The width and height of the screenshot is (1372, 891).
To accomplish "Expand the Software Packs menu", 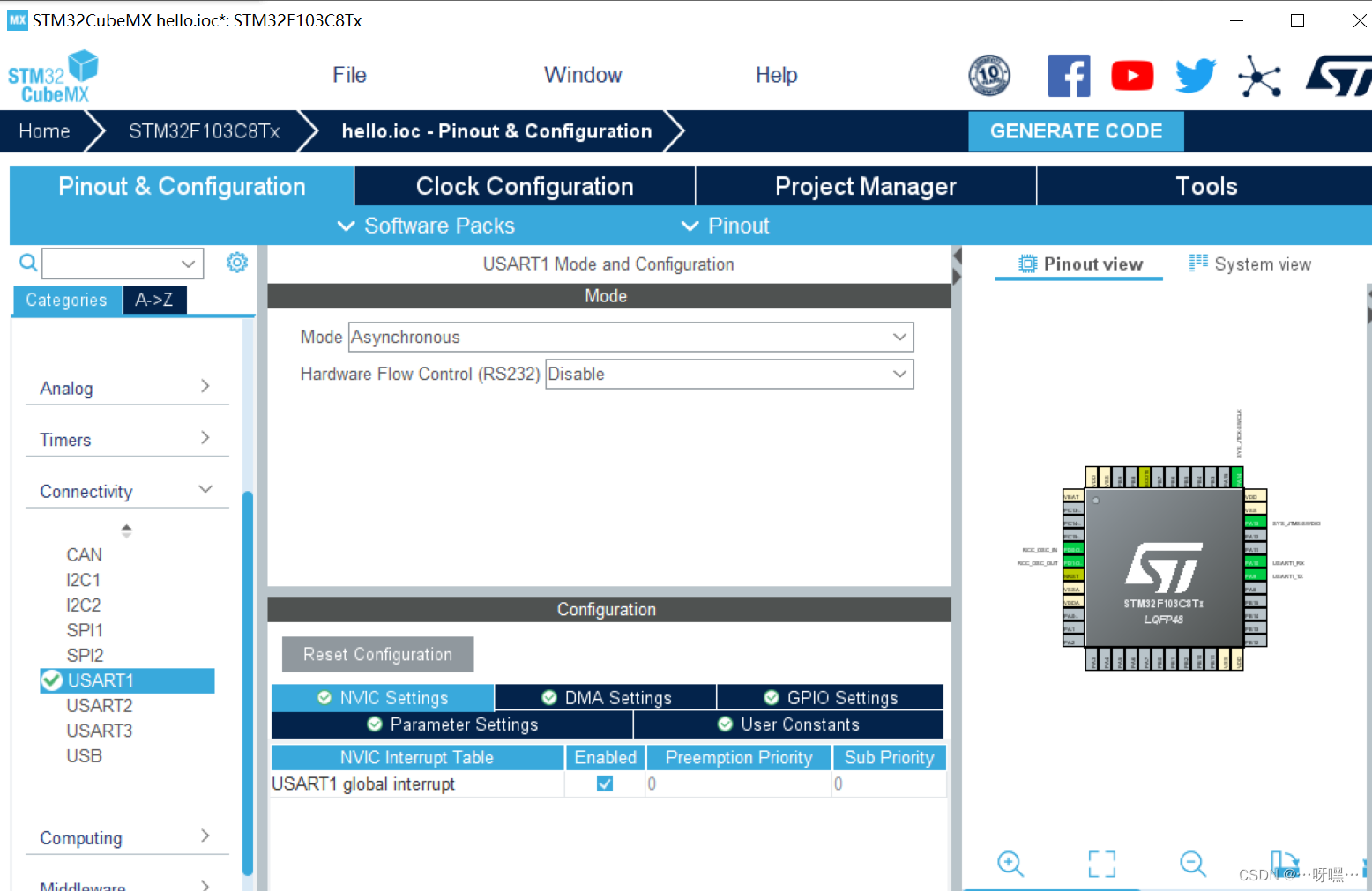I will tap(426, 226).
